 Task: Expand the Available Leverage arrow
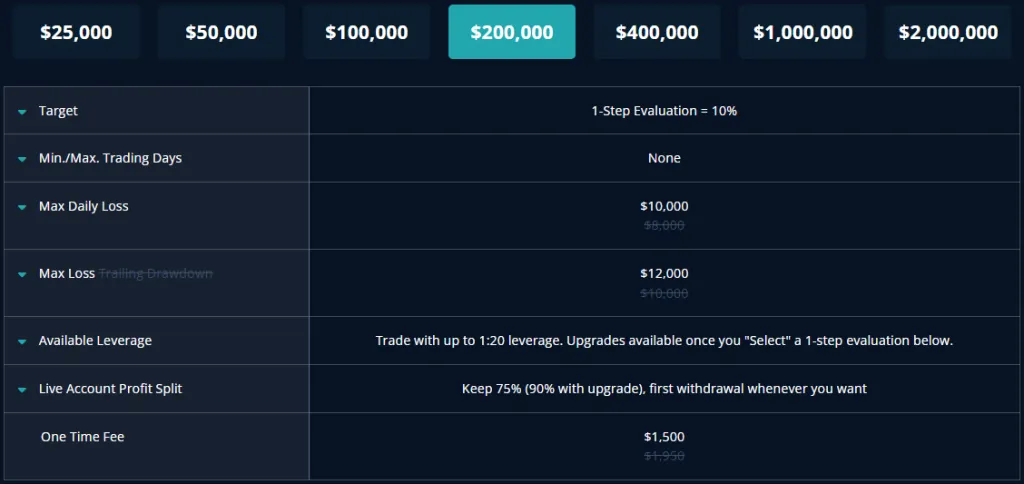pyautogui.click(x=22, y=342)
